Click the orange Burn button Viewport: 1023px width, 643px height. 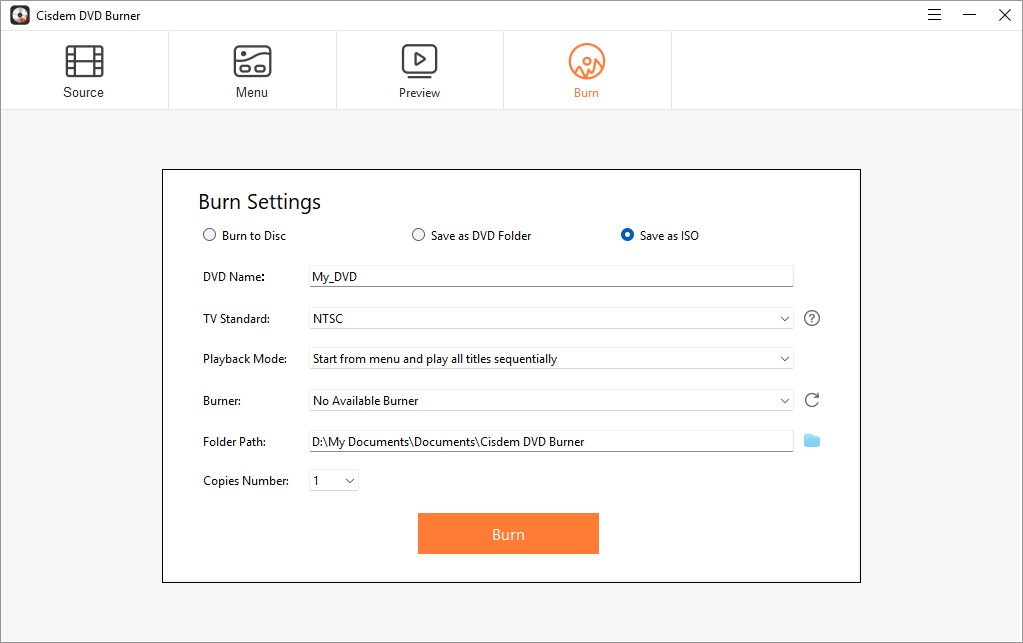point(508,533)
